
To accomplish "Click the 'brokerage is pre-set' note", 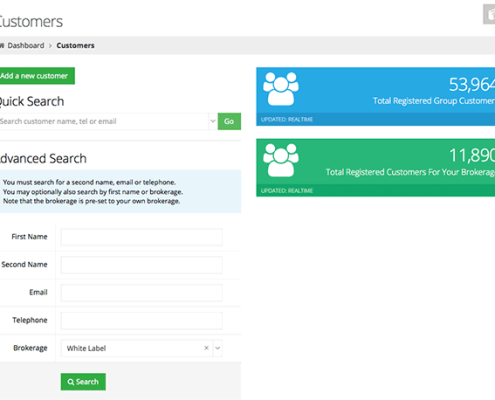I will pyautogui.click(x=92, y=201).
